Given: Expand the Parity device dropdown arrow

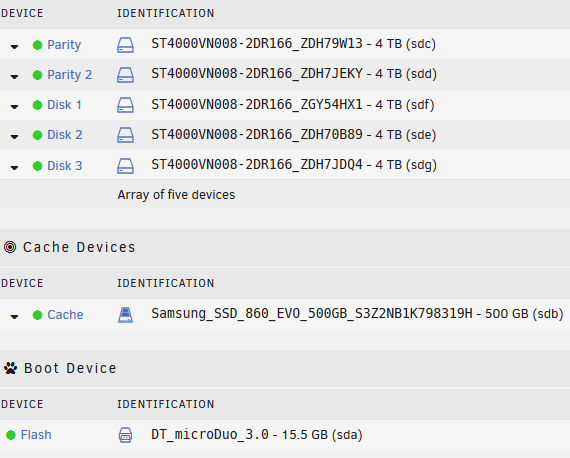Looking at the screenshot, I should pos(14,47).
